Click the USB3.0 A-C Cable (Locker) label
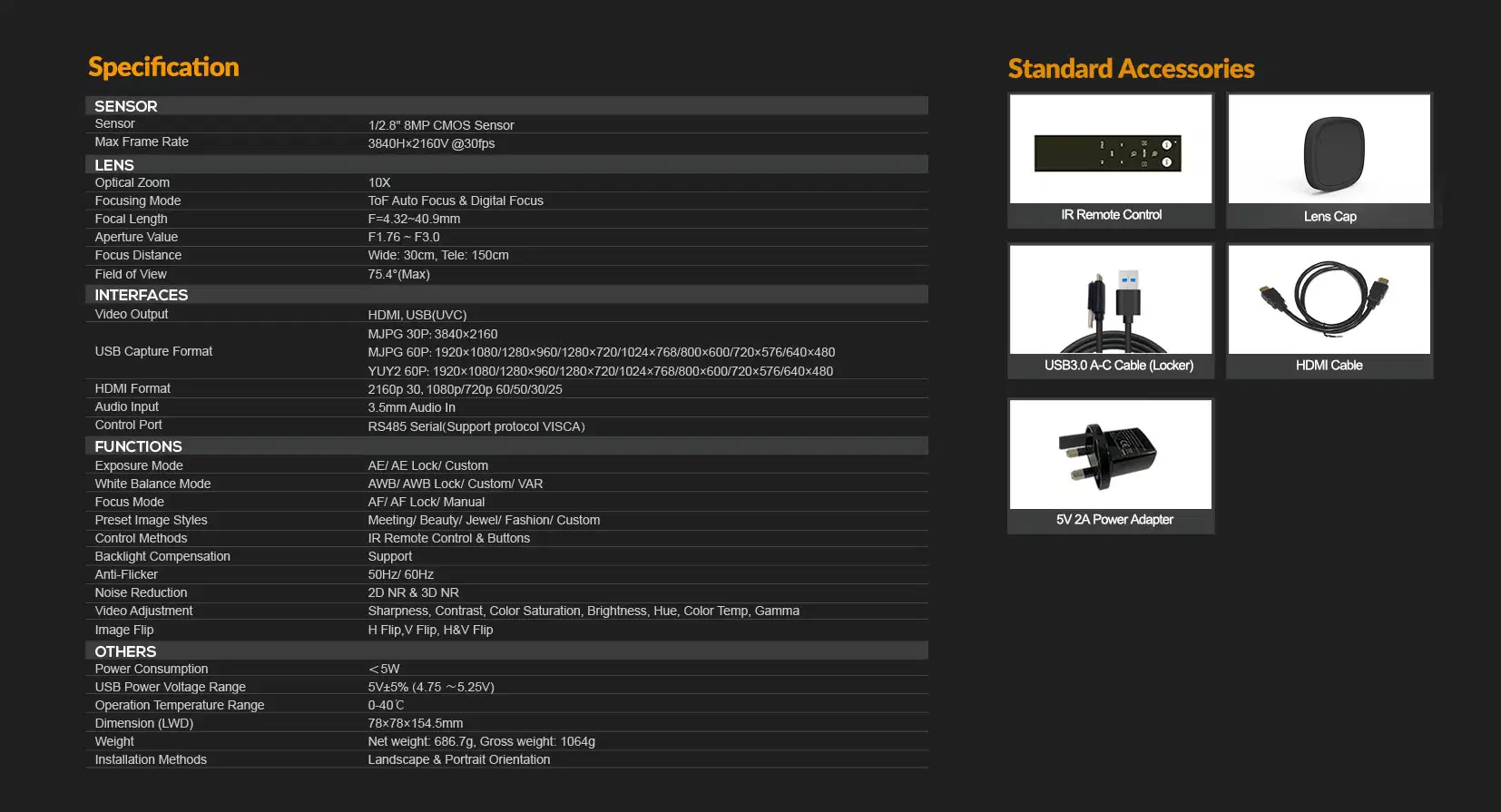 (x=1118, y=366)
